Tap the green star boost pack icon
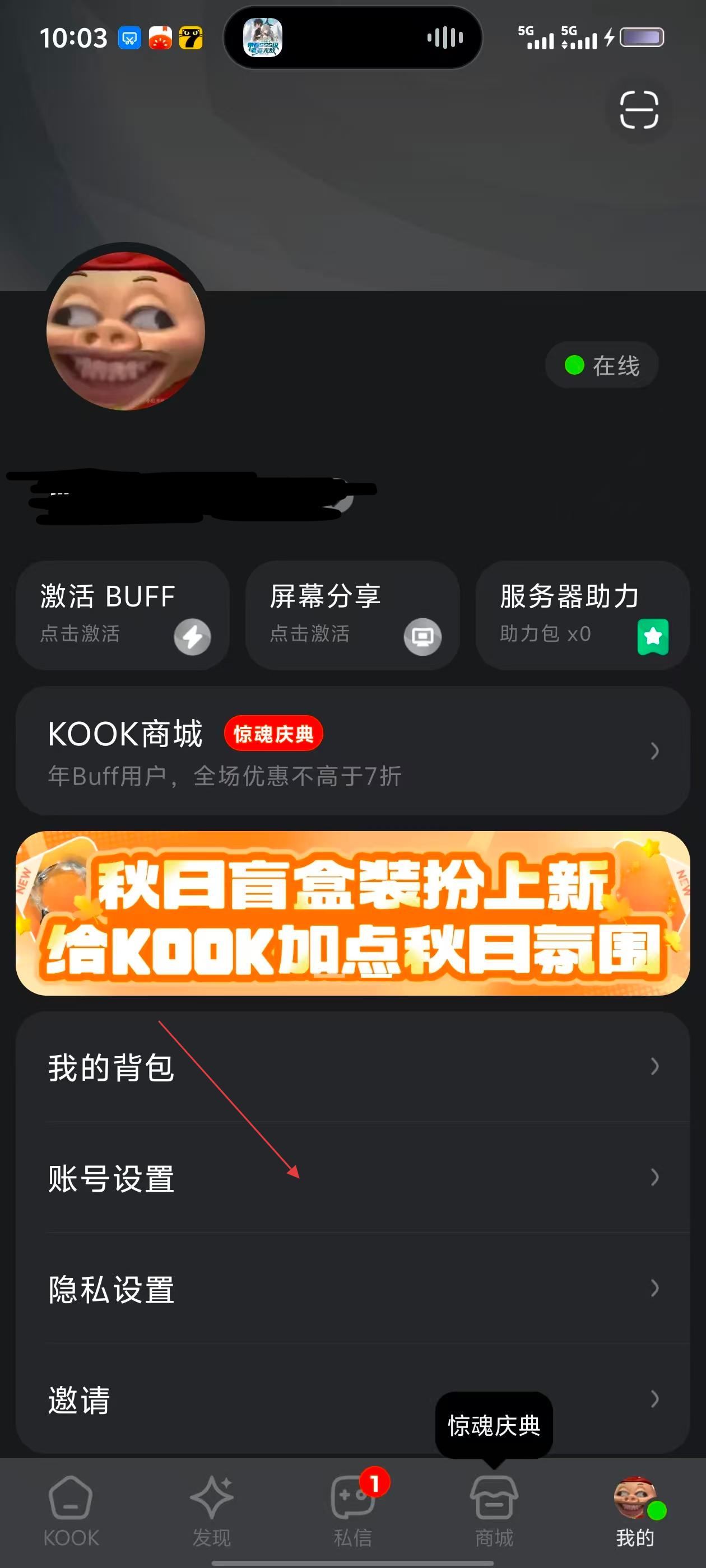Image resolution: width=706 pixels, height=1568 pixels. [x=652, y=637]
